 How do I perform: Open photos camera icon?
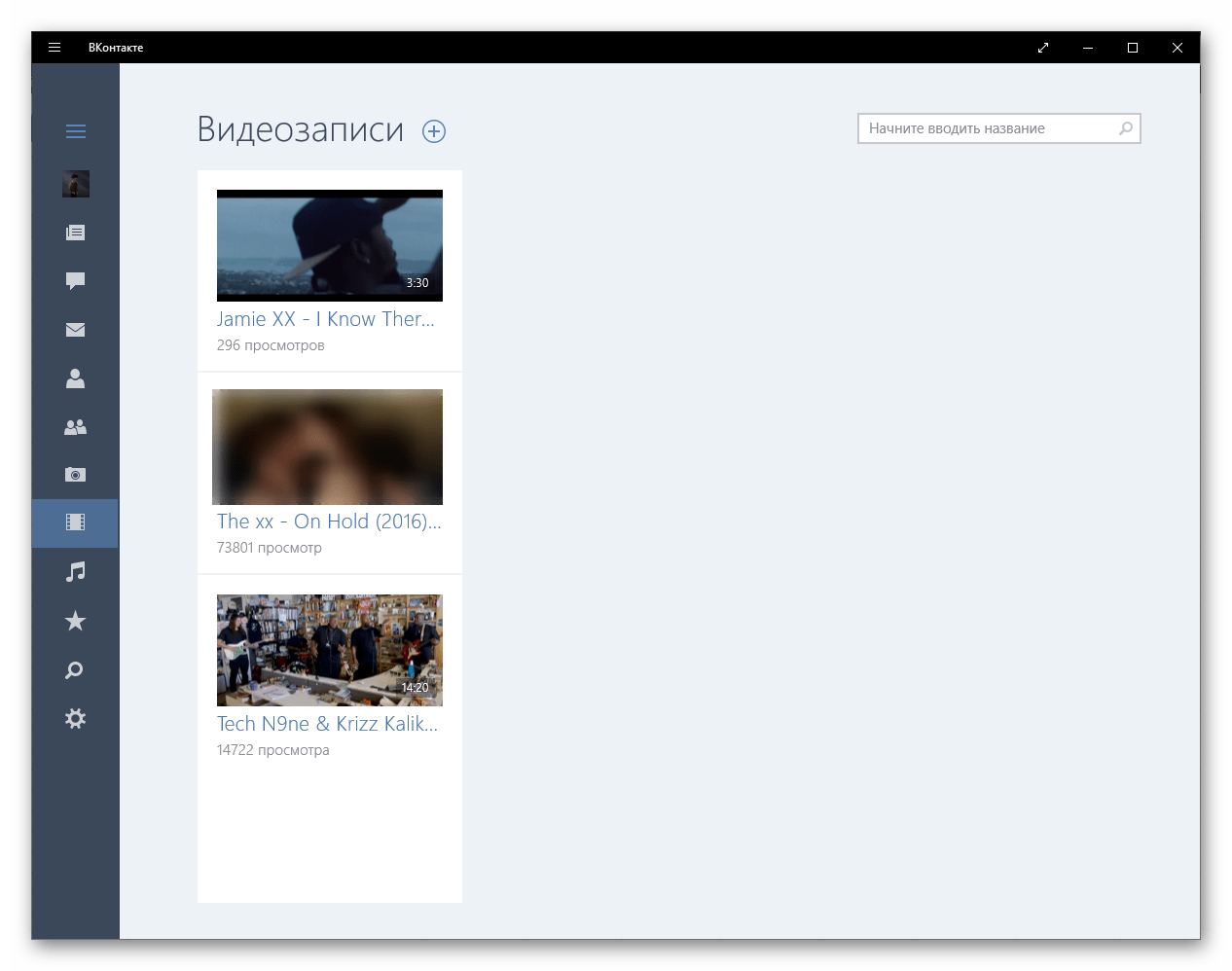pyautogui.click(x=76, y=475)
